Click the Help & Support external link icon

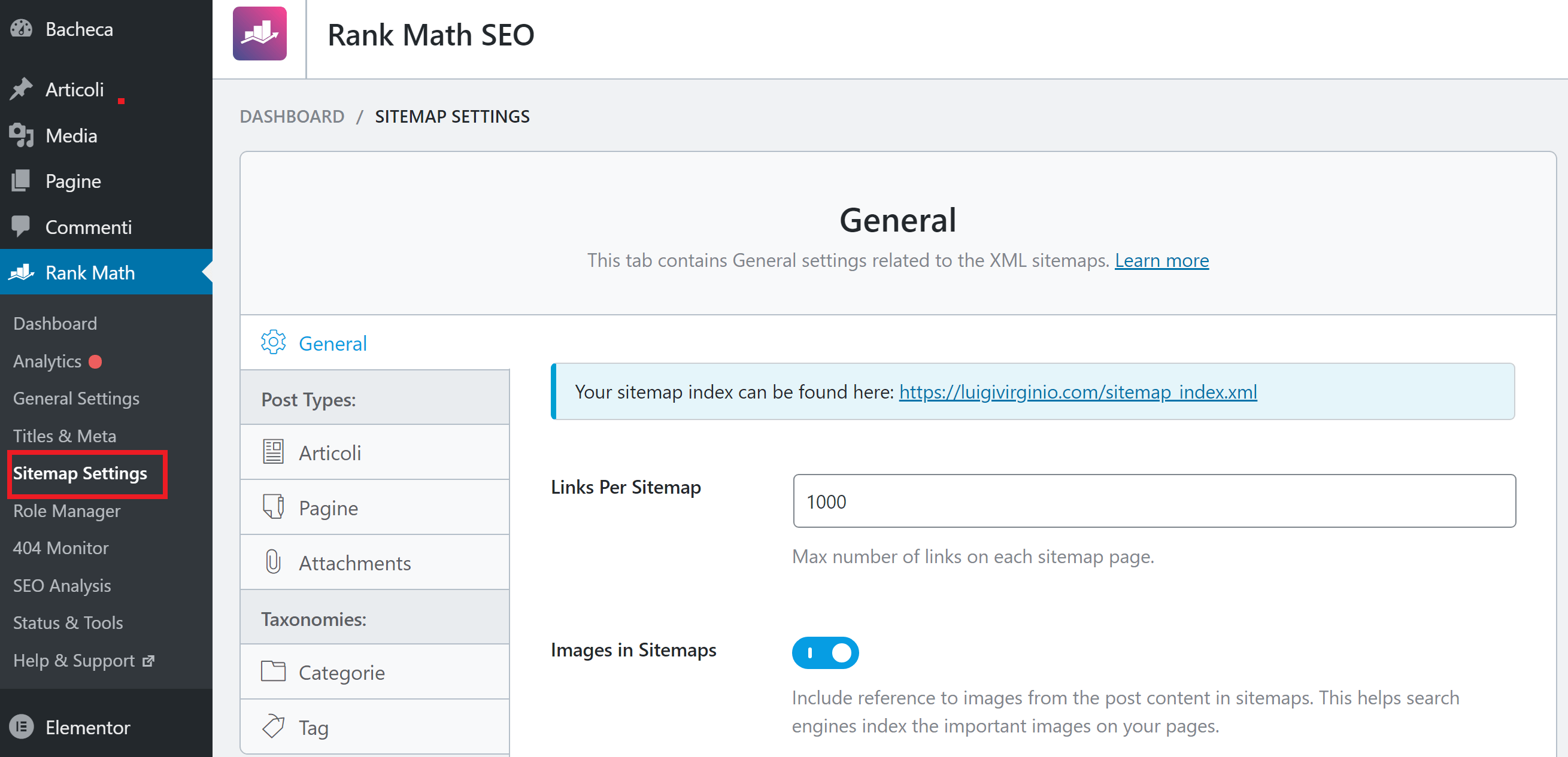click(148, 661)
